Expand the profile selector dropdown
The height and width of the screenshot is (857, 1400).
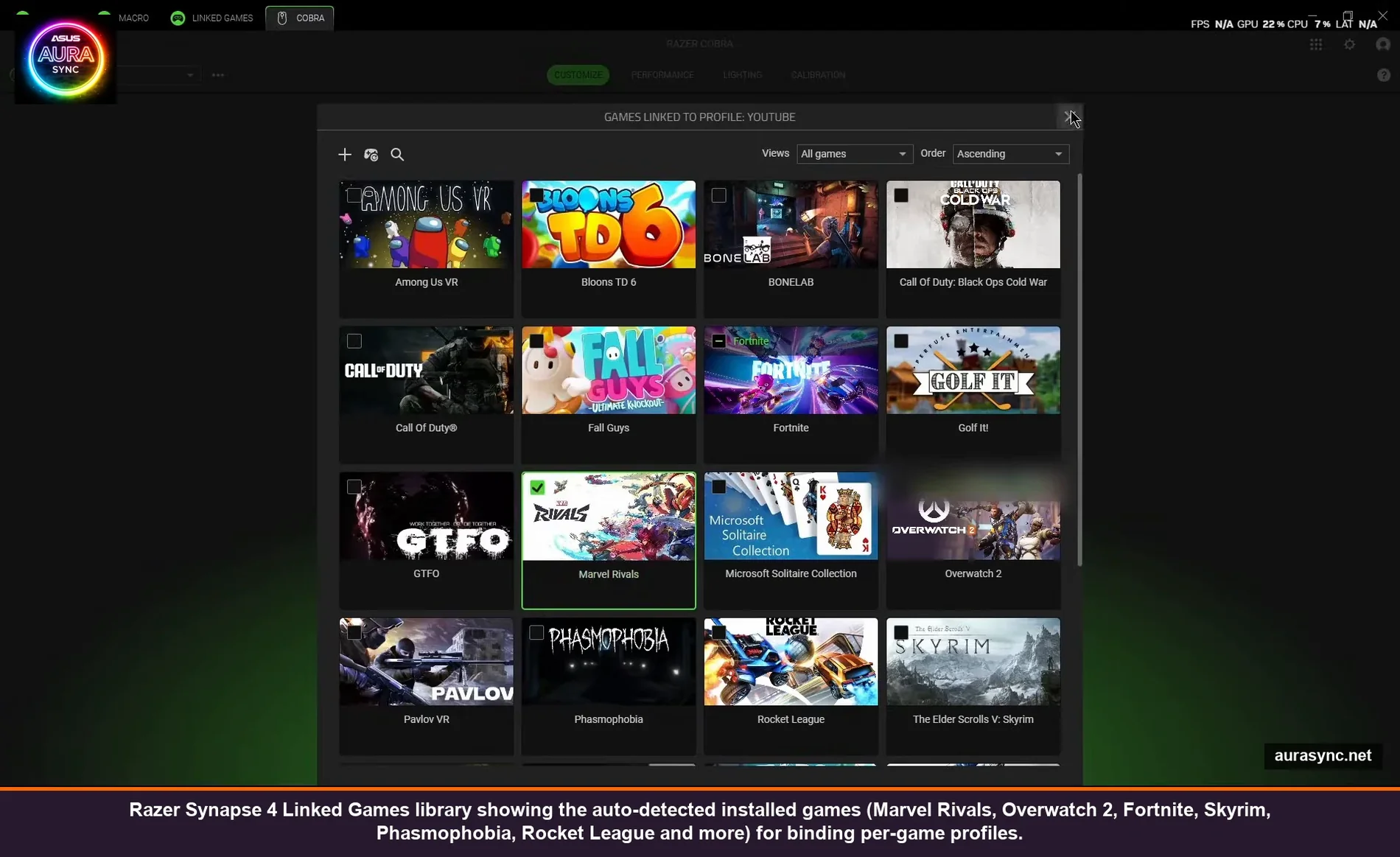(x=189, y=74)
